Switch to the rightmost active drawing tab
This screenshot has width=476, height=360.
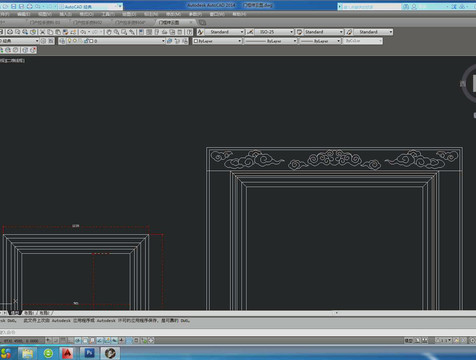(x=174, y=22)
